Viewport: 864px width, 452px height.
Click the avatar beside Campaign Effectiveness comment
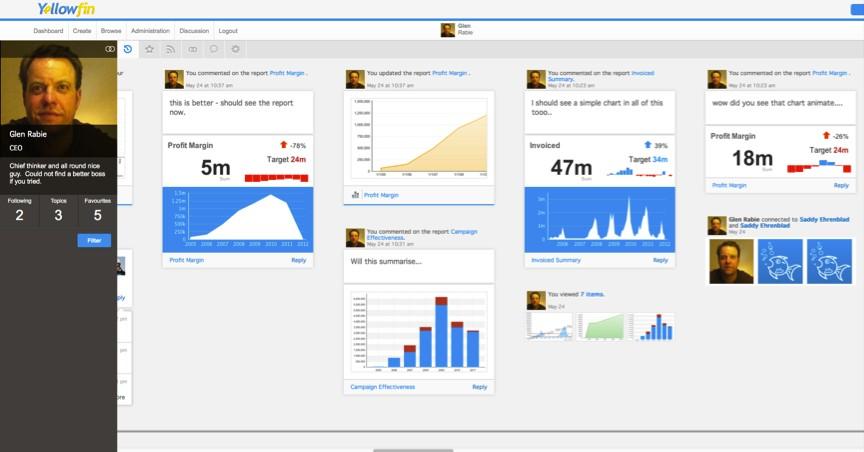(355, 238)
